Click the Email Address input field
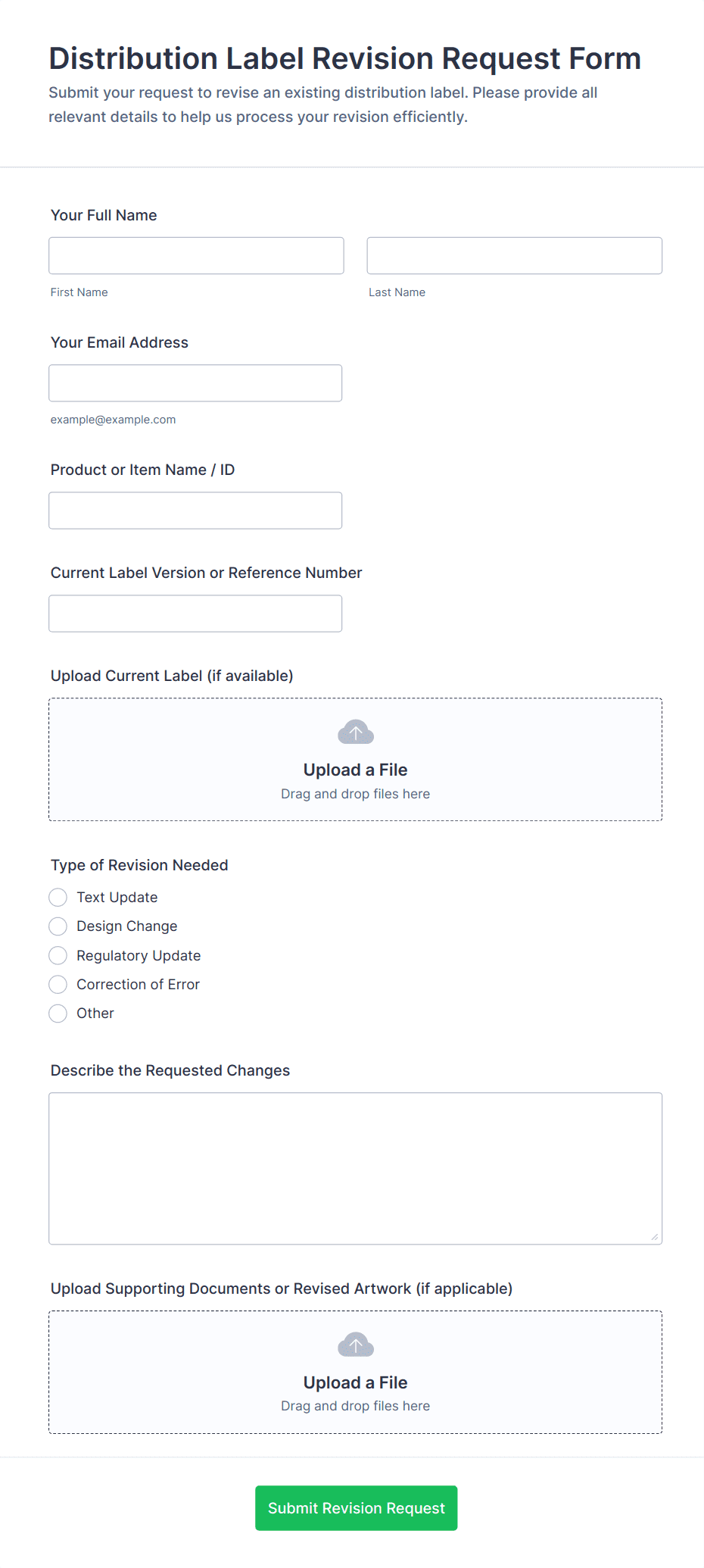This screenshot has height=1568, width=704. pos(195,383)
